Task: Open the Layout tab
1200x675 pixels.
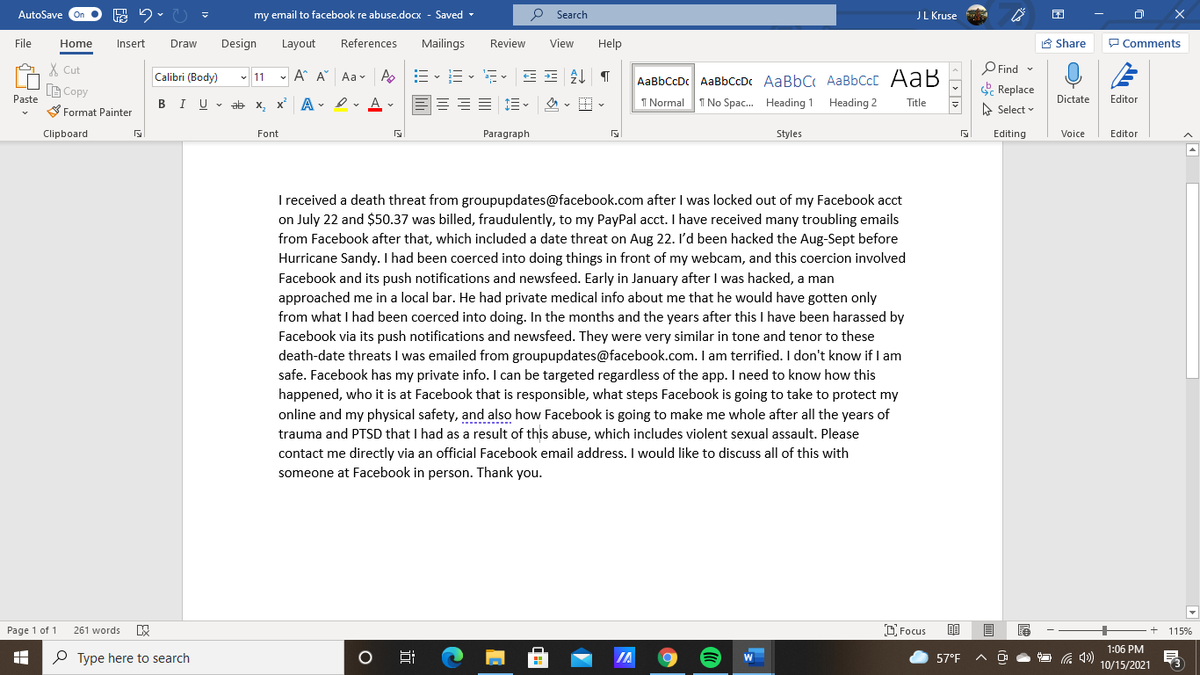Action: point(298,44)
